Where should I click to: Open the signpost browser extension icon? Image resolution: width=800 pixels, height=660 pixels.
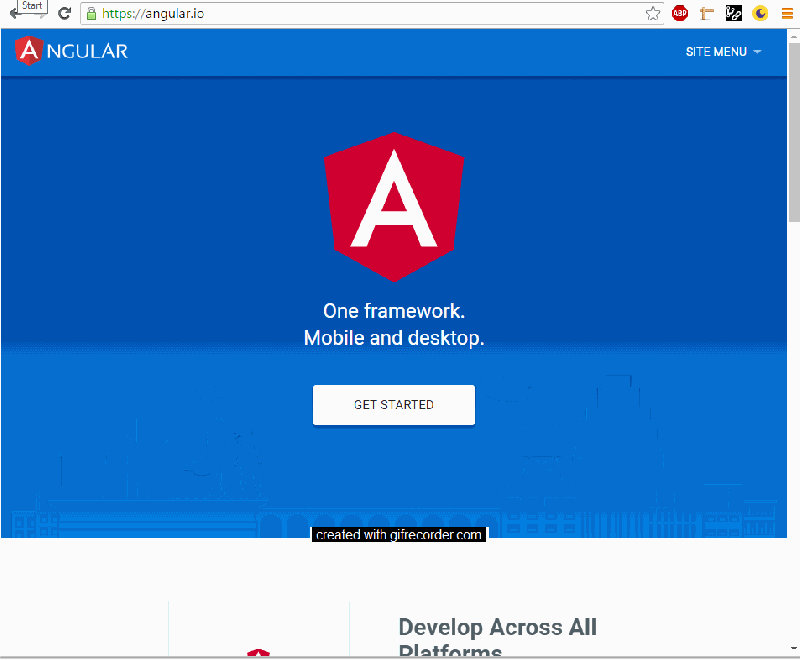707,13
